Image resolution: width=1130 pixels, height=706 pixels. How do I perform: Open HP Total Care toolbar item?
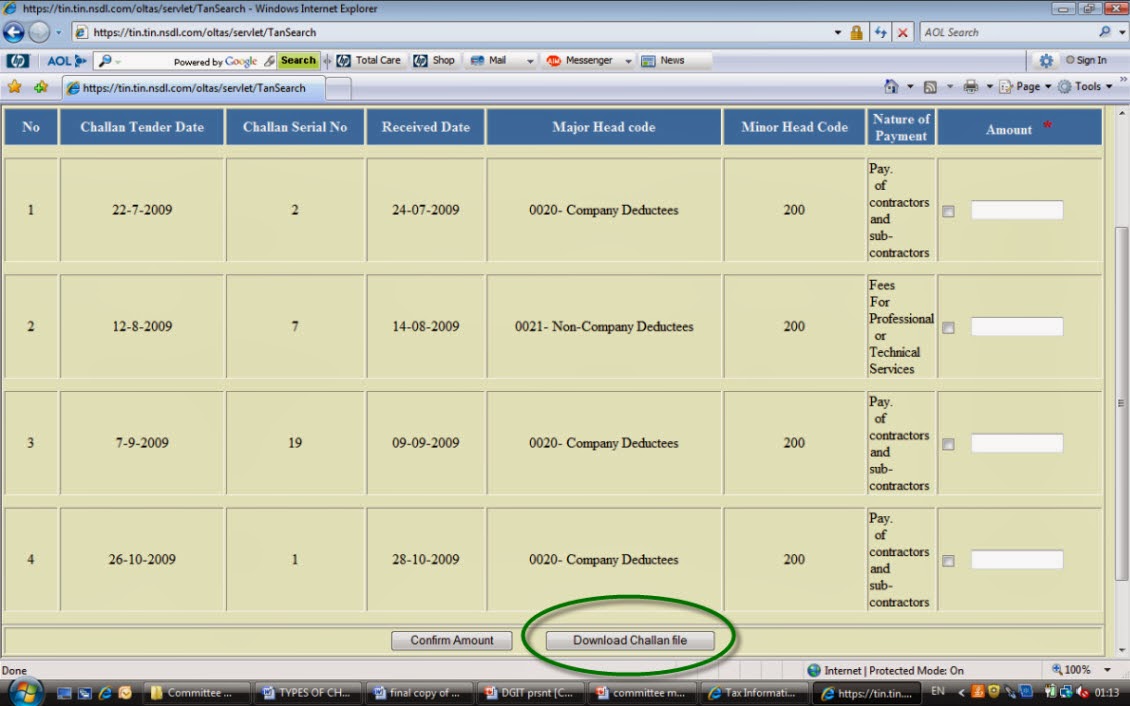[x=368, y=61]
